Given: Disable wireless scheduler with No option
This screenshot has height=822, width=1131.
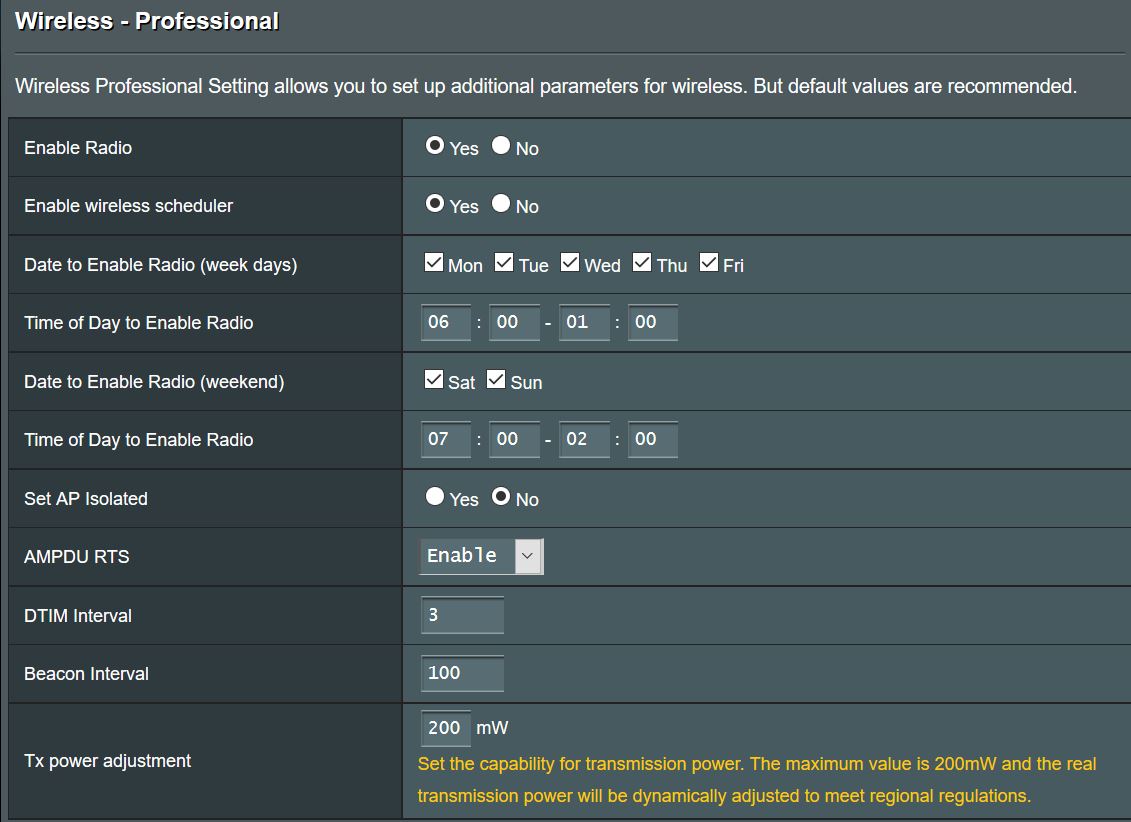Looking at the screenshot, I should pos(501,204).
